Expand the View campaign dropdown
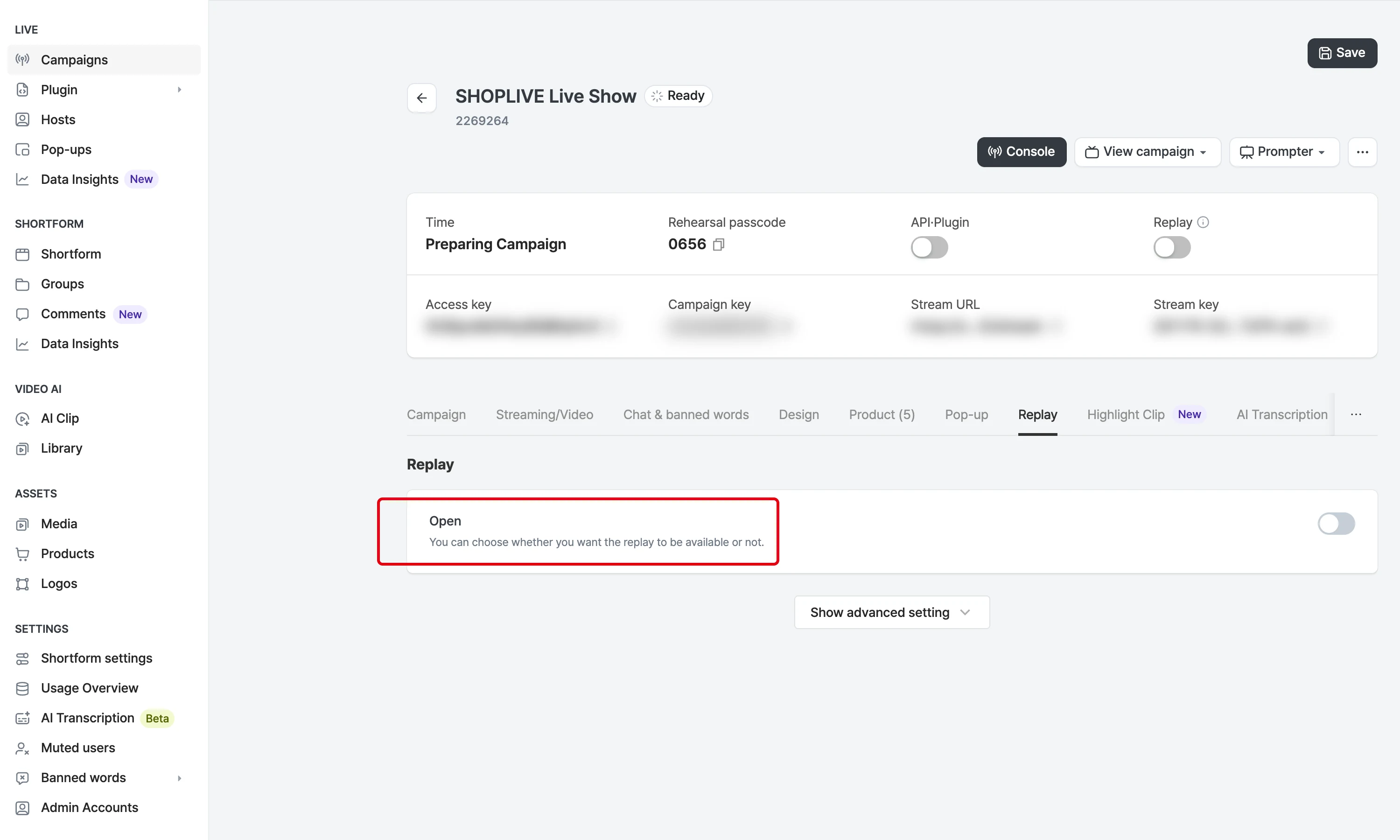 coord(1147,152)
